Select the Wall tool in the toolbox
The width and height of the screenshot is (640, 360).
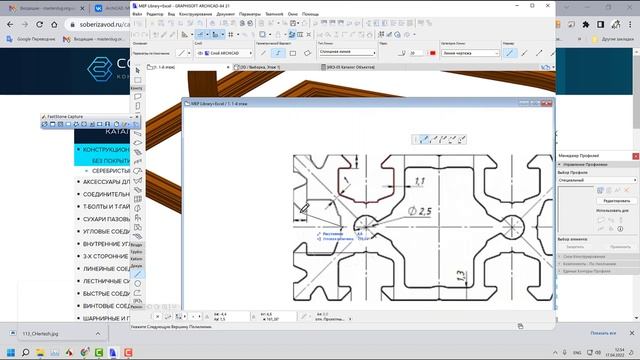coord(138,97)
